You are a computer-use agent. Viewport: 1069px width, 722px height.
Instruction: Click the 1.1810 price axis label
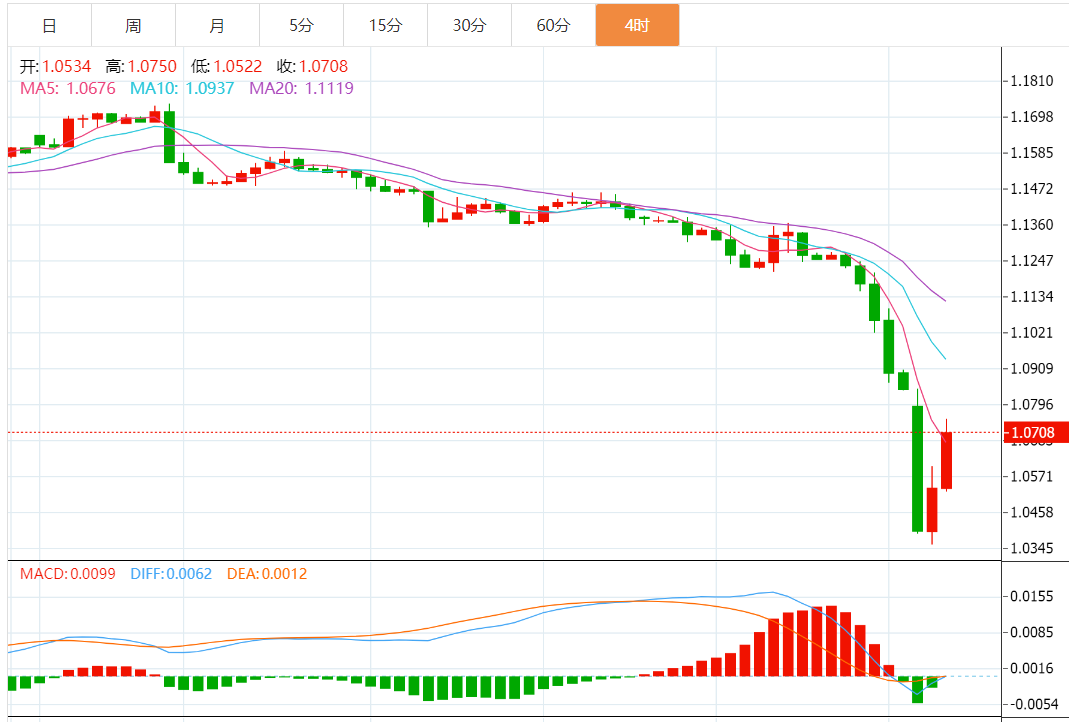tap(1032, 81)
